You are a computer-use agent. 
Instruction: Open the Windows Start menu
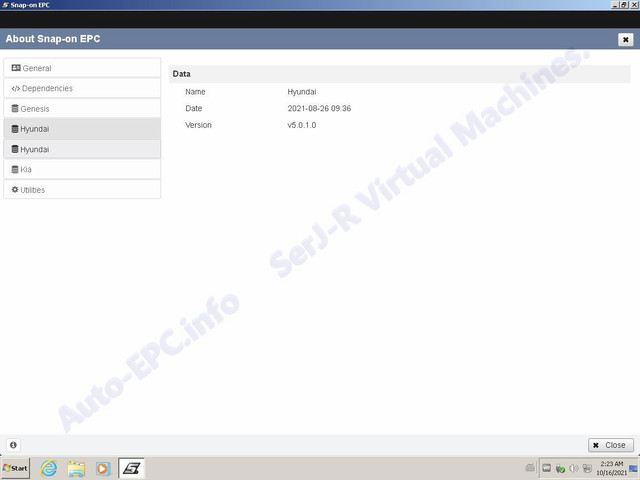click(16, 468)
